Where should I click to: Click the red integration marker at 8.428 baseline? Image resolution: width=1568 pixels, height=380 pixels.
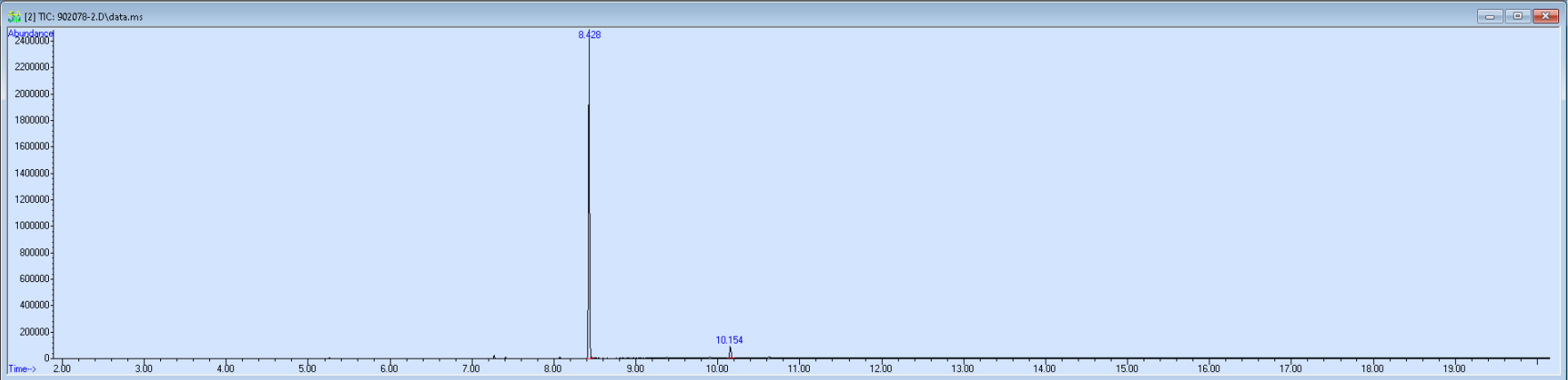coord(590,358)
